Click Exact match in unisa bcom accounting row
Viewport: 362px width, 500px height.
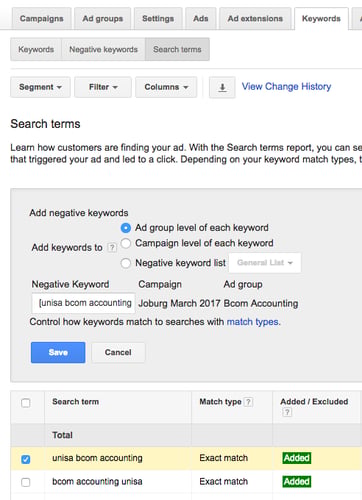pyautogui.click(x=224, y=458)
